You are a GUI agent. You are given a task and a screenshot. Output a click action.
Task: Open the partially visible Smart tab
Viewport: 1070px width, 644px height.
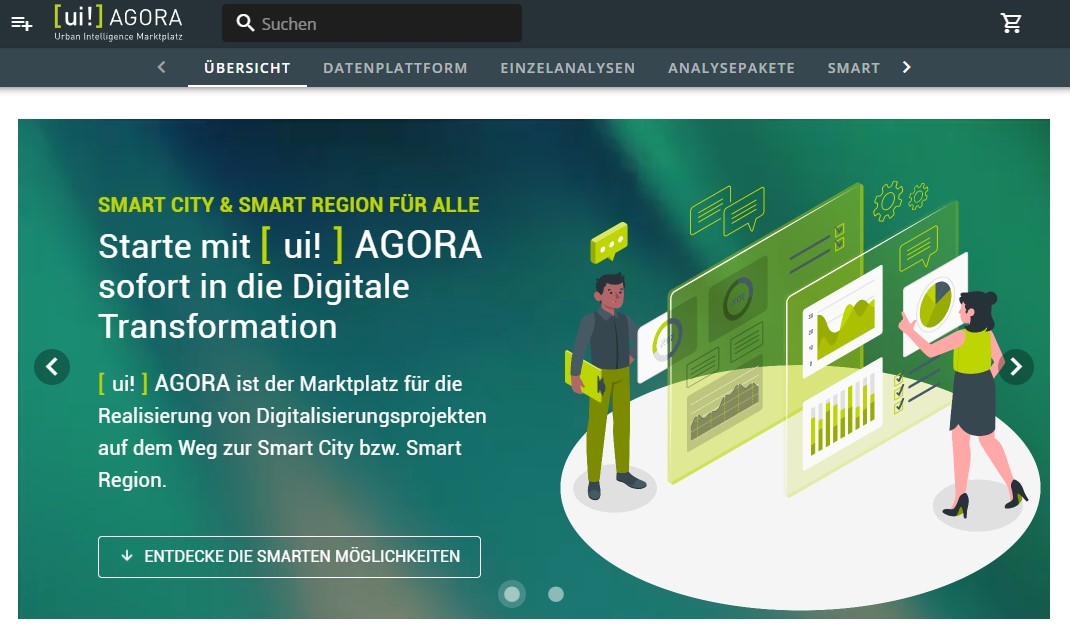tap(853, 68)
